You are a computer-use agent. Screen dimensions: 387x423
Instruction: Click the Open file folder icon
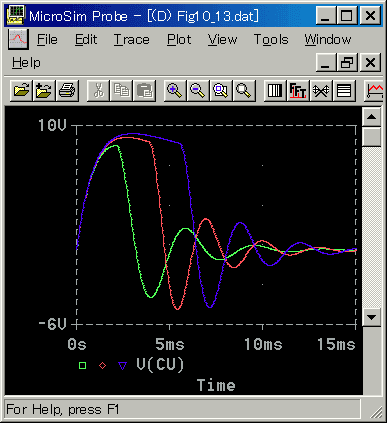(22, 90)
